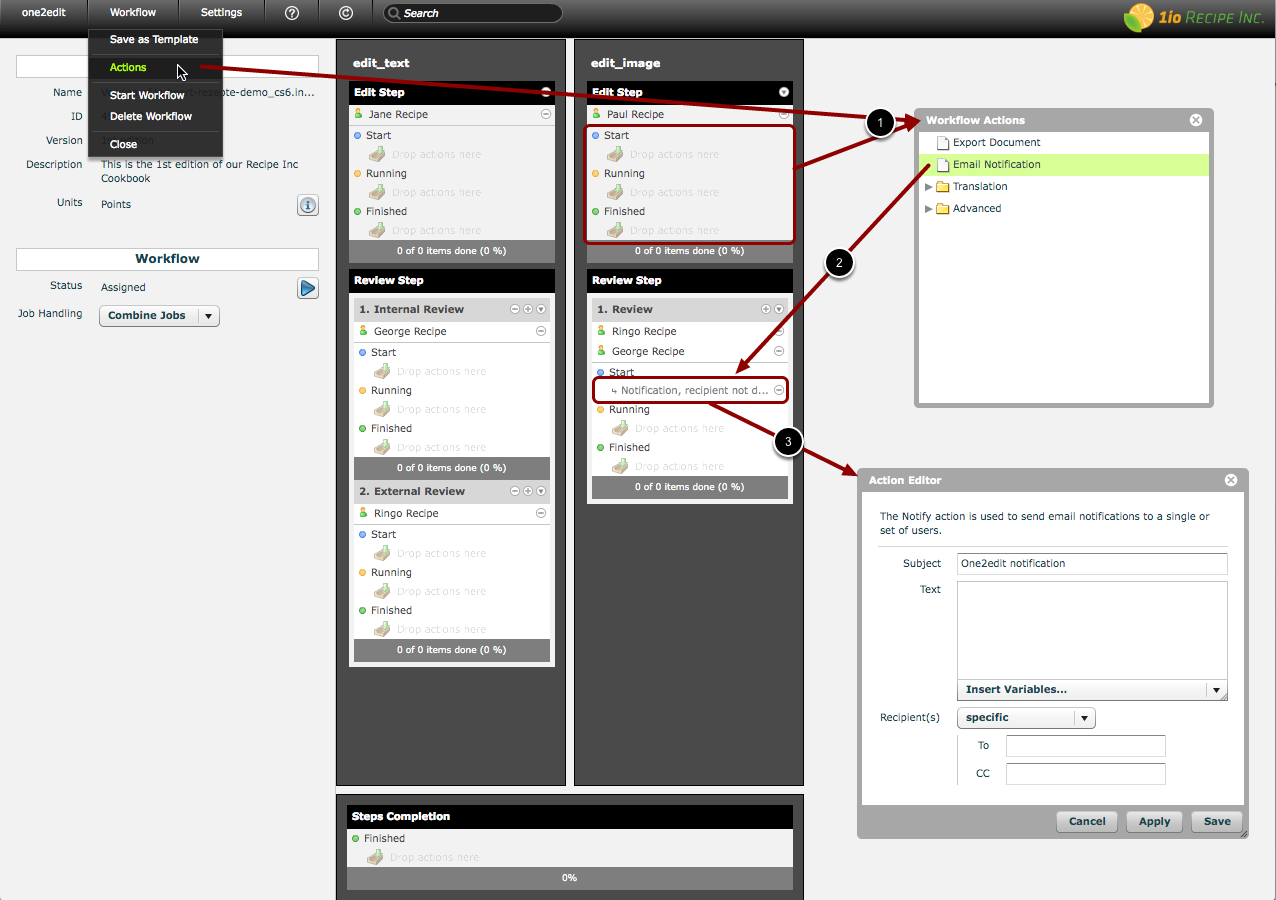Focus the Search field
Image resolution: width=1276 pixels, height=900 pixels.
[x=472, y=13]
